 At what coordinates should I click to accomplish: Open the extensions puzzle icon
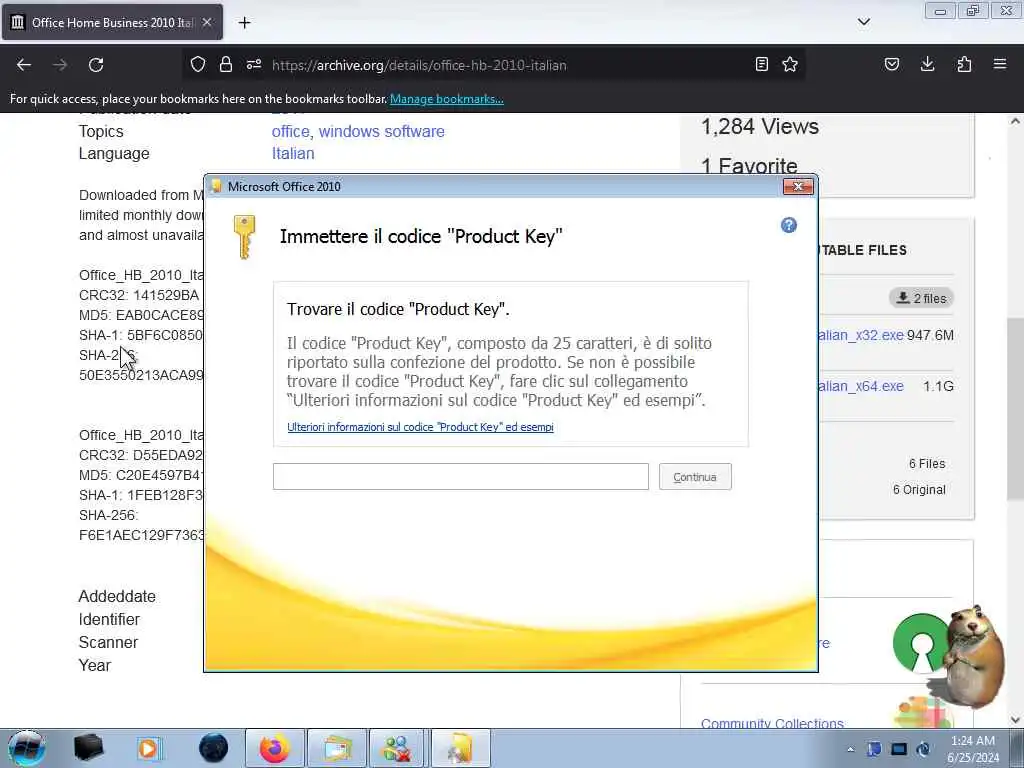click(964, 64)
